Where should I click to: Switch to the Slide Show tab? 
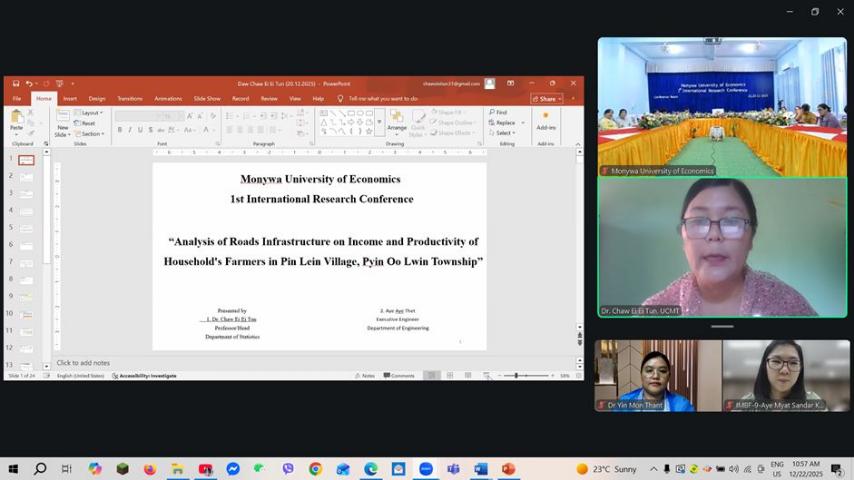(x=207, y=99)
